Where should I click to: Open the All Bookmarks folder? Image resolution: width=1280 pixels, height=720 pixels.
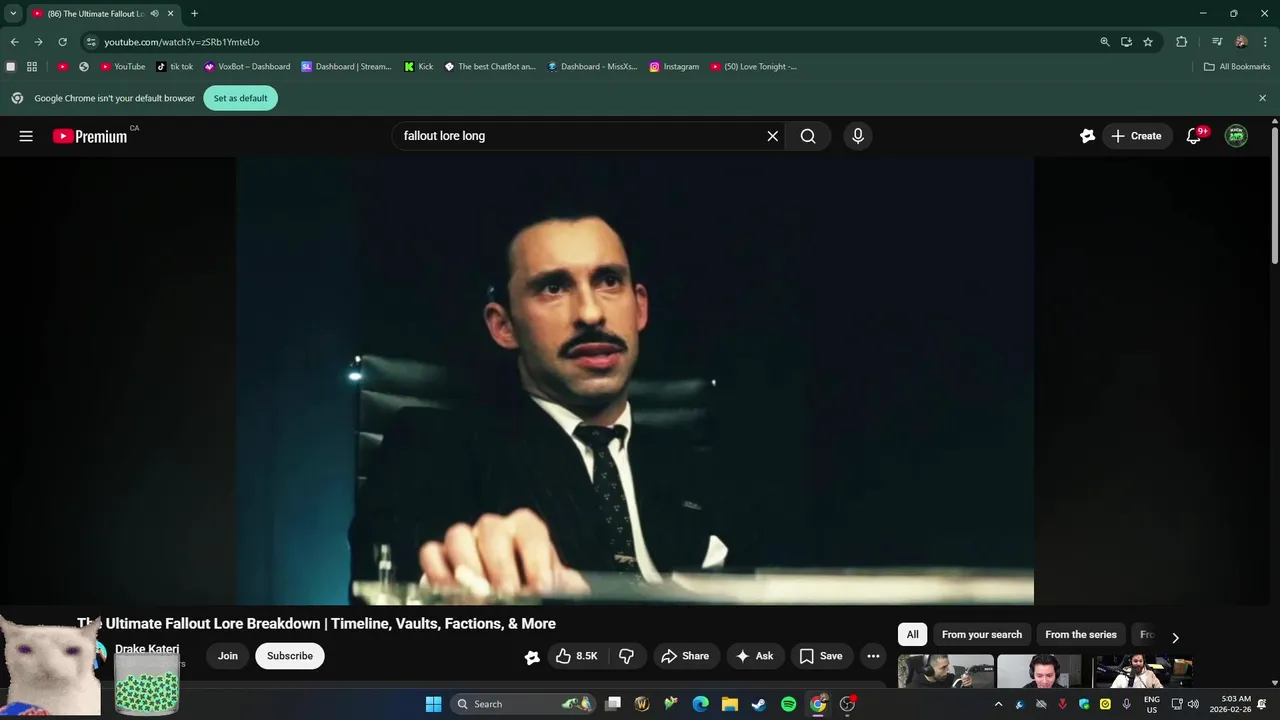click(1237, 67)
